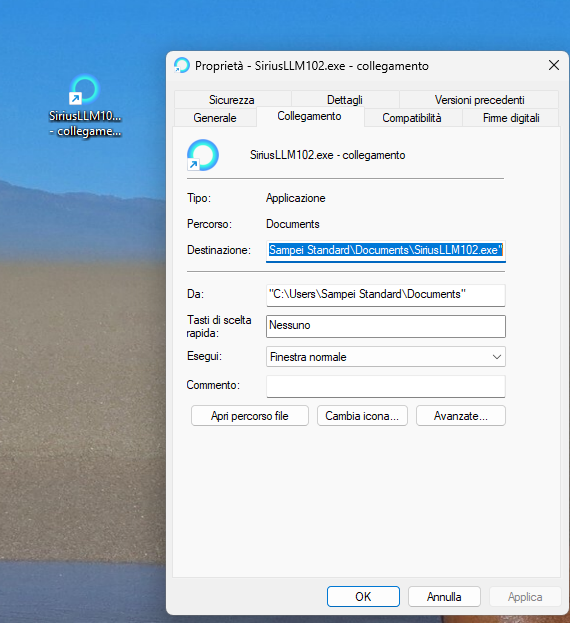Open the Cambia icona dialog

click(x=362, y=416)
